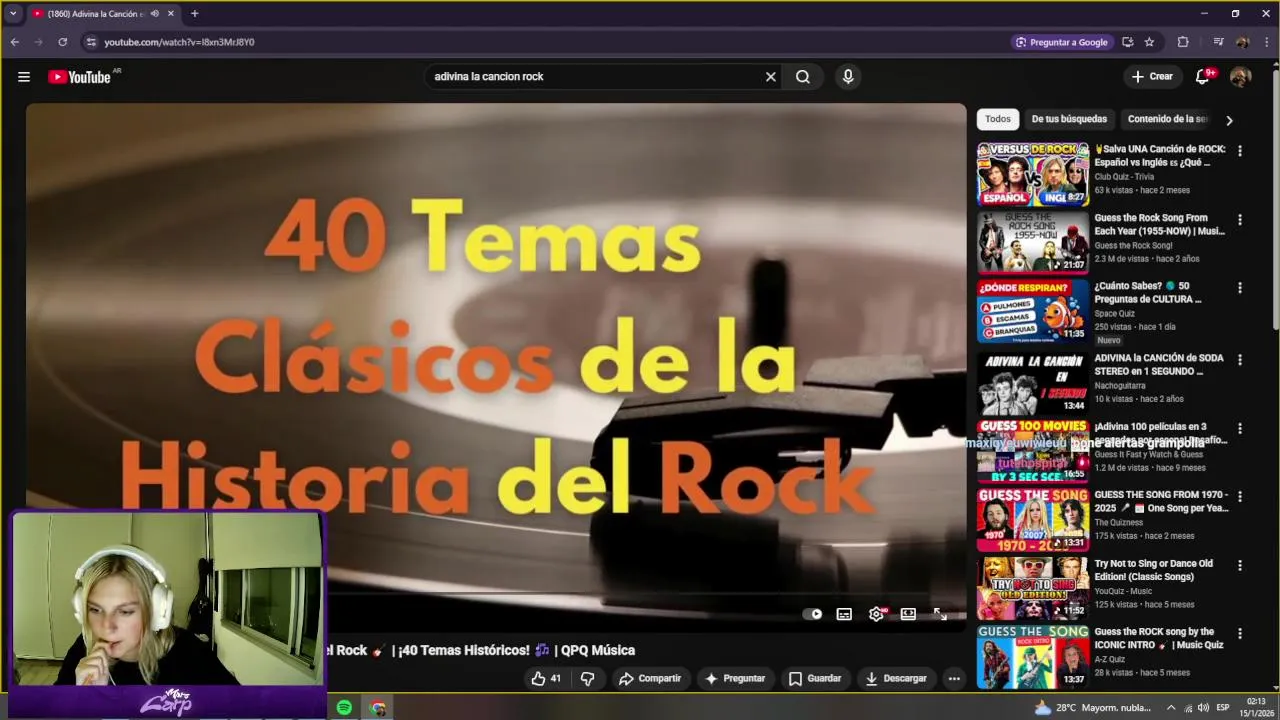1280x720 pixels.
Task: Show hidden system tray icons
Action: pos(1171,708)
